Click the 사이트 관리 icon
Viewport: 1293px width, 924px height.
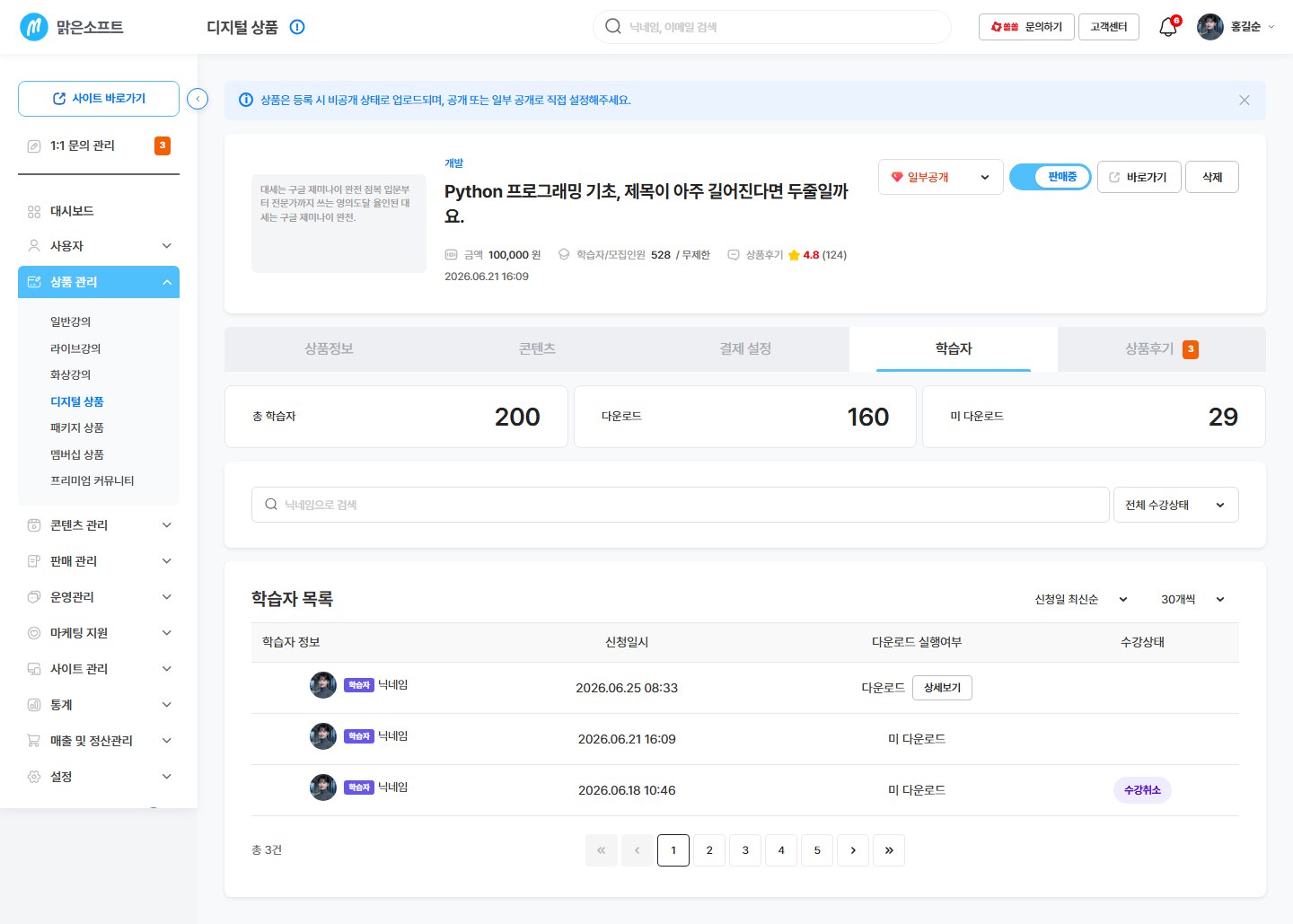point(34,669)
